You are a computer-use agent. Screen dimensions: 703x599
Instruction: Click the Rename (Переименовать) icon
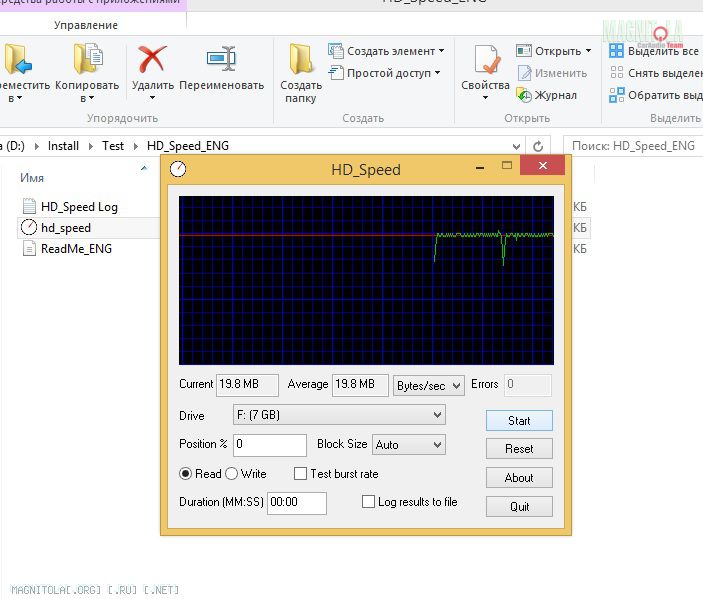[x=221, y=58]
